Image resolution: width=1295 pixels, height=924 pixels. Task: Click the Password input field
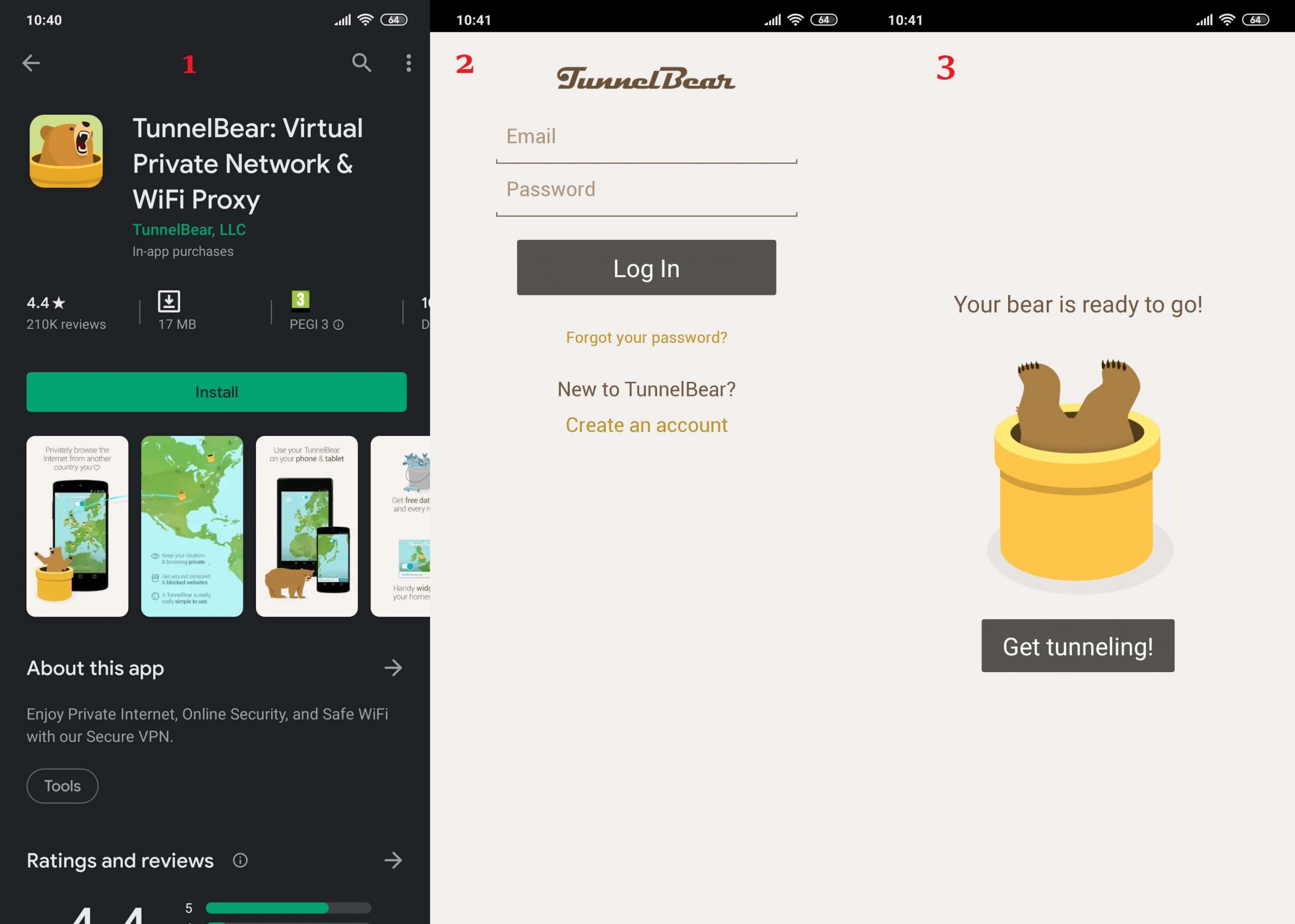[x=648, y=189]
